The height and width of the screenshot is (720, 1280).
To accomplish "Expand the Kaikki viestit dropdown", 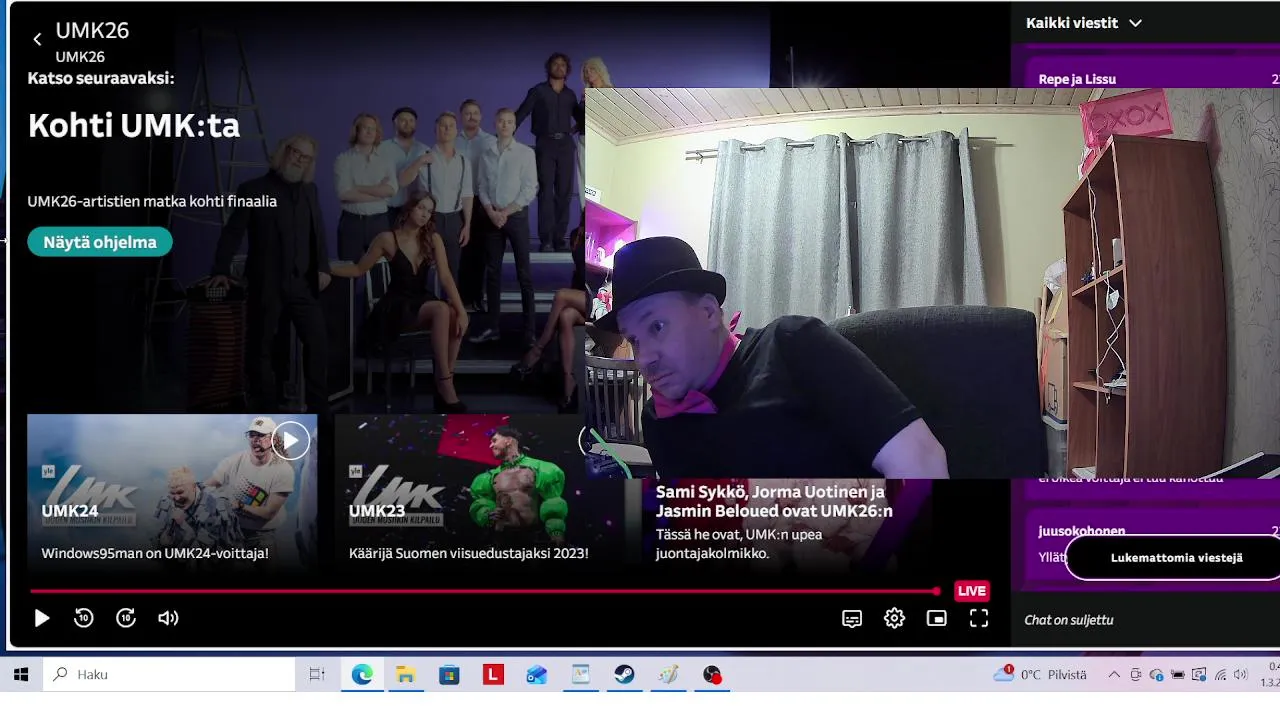I will [x=1084, y=23].
